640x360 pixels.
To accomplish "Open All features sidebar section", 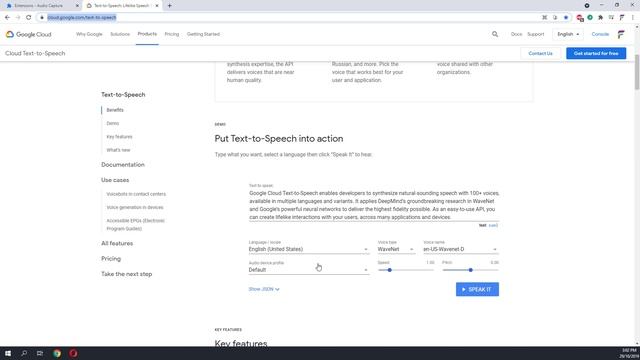I will tap(117, 243).
